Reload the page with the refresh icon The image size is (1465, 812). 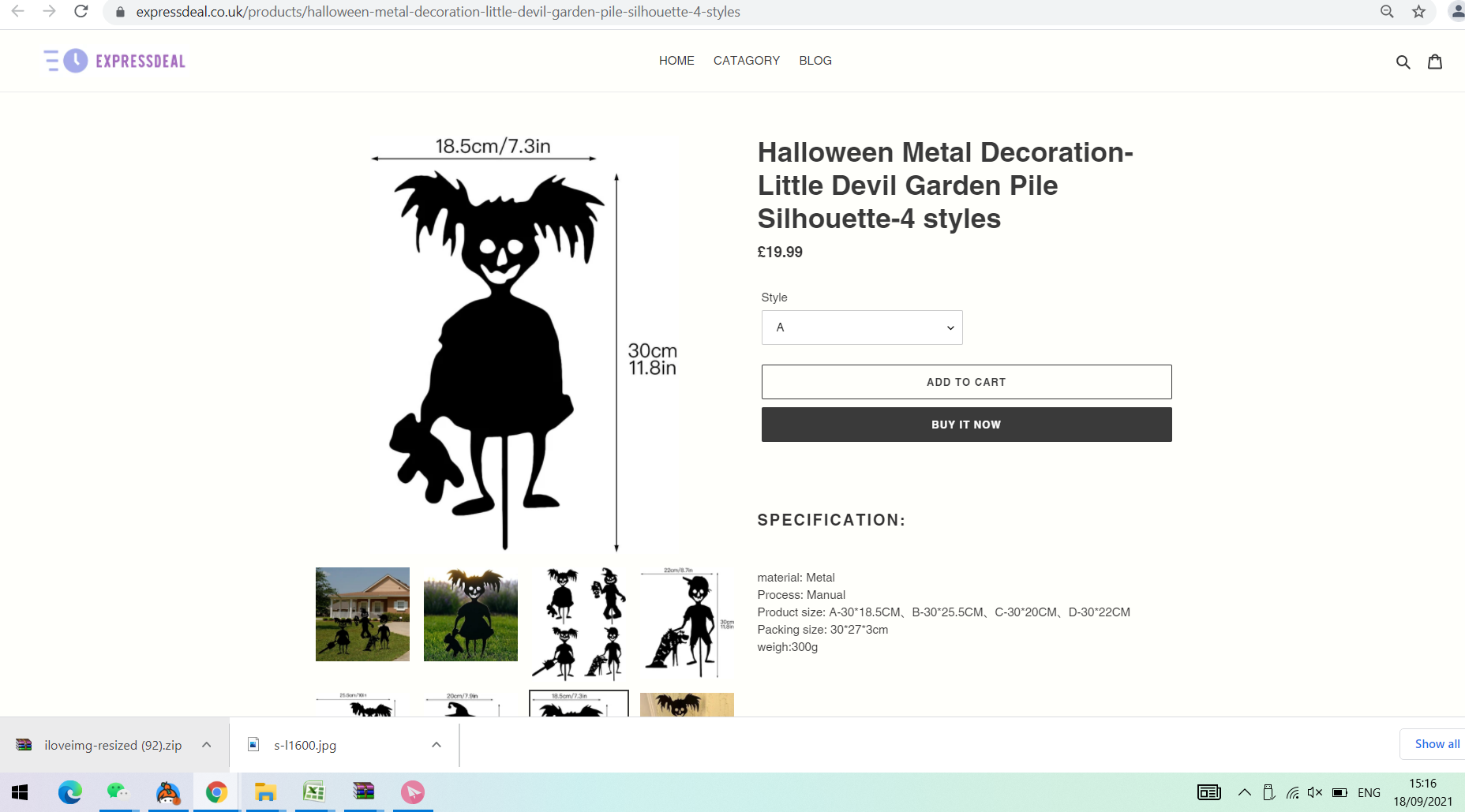81,11
